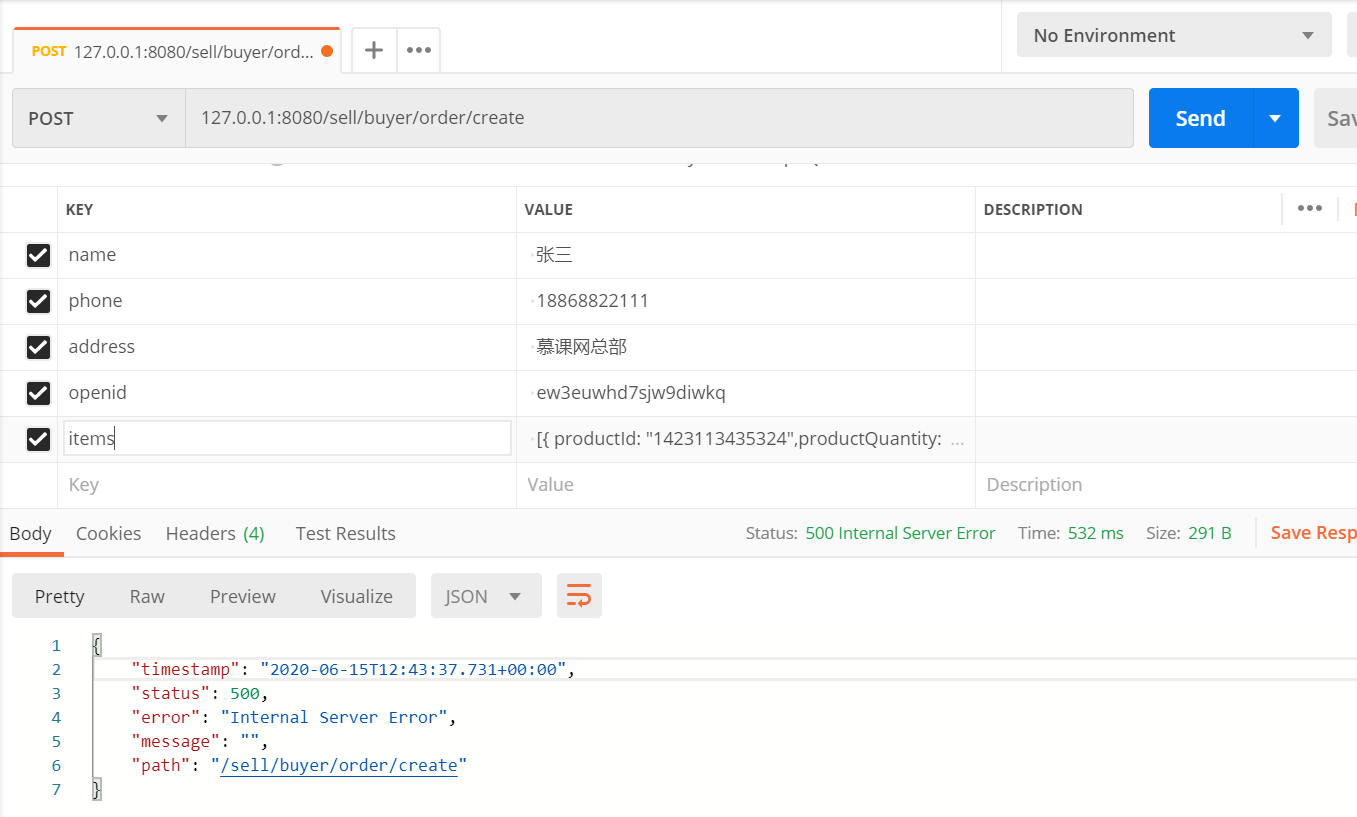Click the response time 532 ms
Image resolution: width=1357 pixels, height=817 pixels.
tap(1096, 533)
